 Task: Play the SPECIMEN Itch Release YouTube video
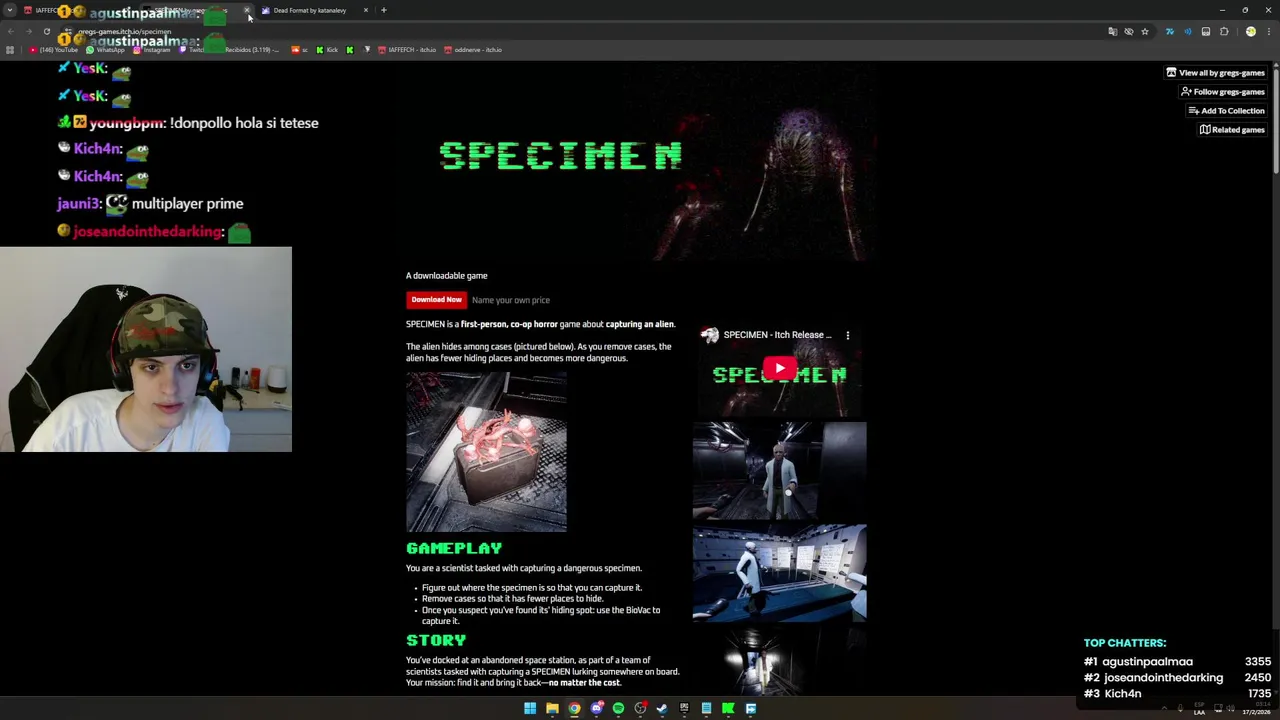point(780,369)
